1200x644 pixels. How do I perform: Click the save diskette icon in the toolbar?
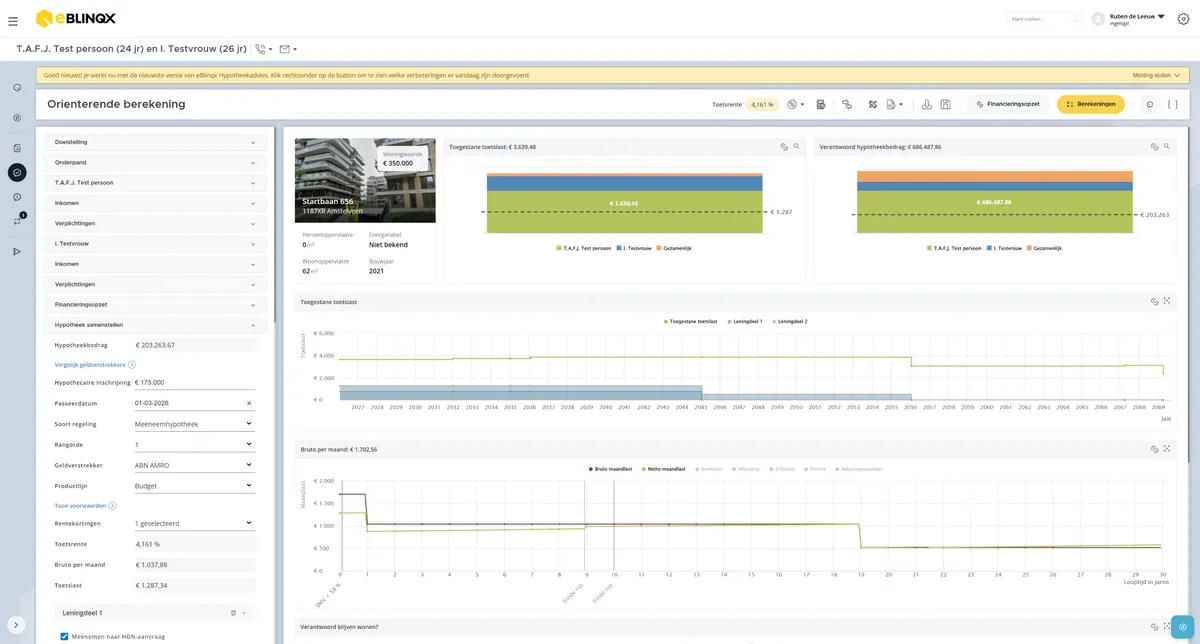(945, 104)
